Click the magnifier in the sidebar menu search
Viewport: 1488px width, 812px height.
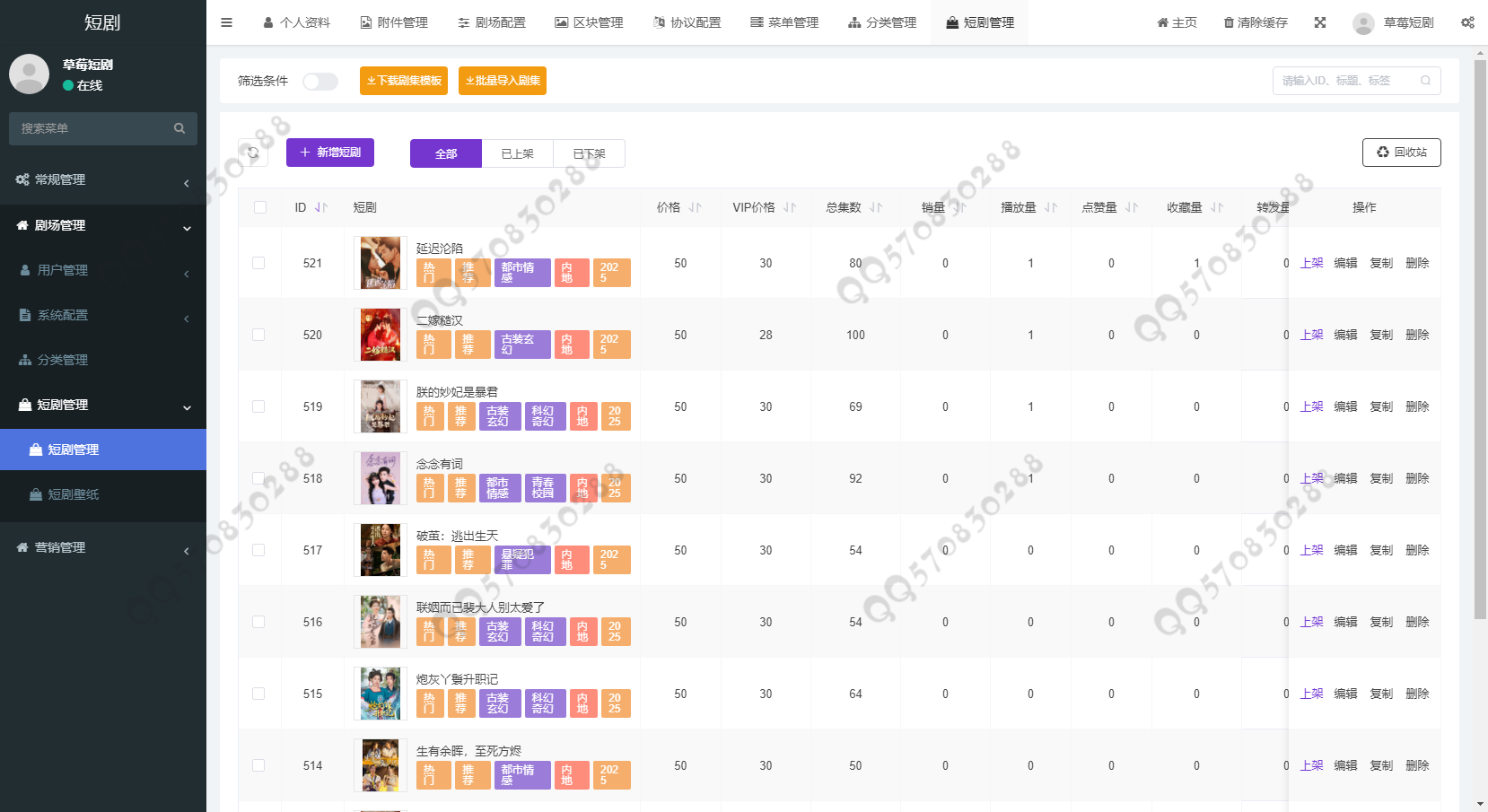[x=179, y=128]
